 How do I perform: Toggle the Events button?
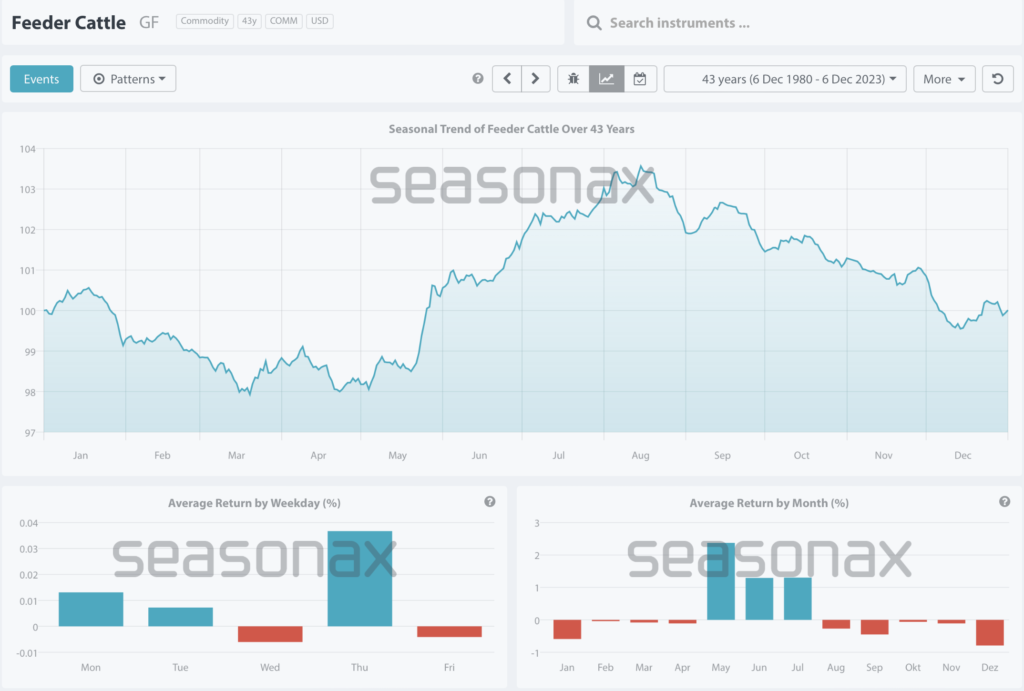click(x=41, y=79)
